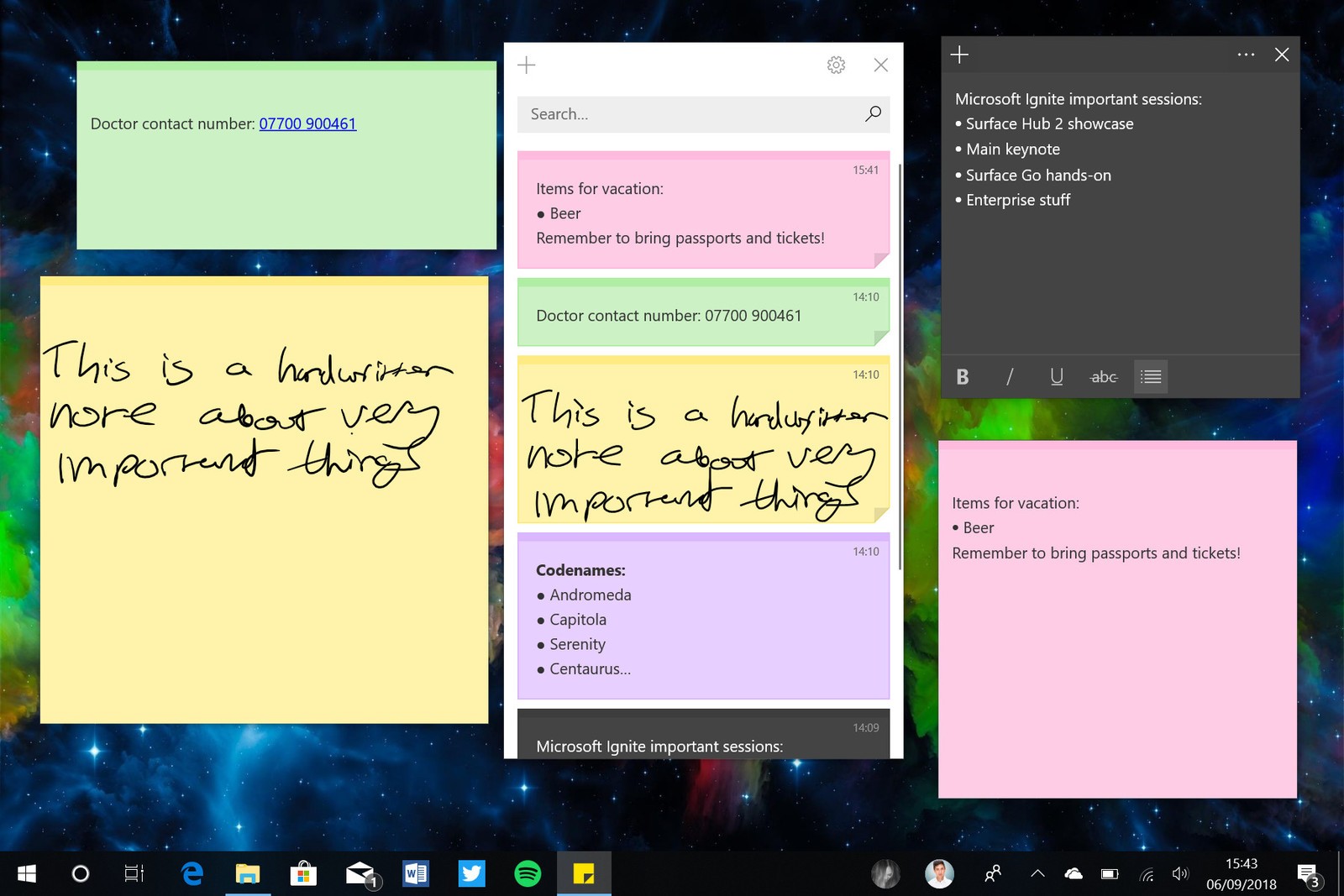Open Spotify from the taskbar
This screenshot has width=1344, height=896.
click(528, 874)
